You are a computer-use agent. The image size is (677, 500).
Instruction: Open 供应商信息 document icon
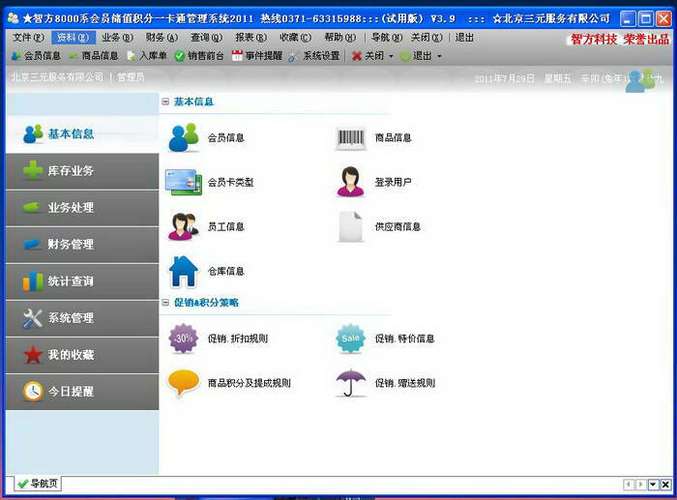tap(350, 227)
